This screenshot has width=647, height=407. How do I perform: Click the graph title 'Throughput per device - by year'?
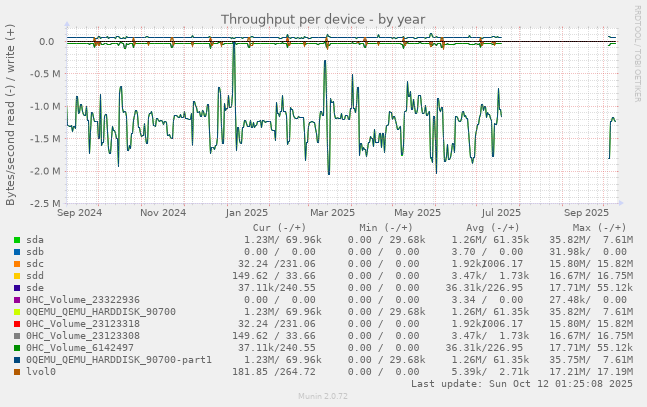(x=322, y=19)
